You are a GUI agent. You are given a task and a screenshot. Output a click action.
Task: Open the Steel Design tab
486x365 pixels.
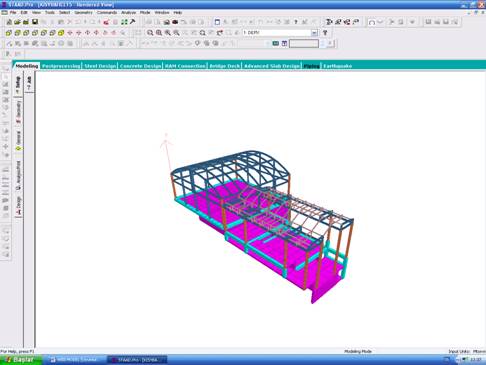click(x=100, y=66)
